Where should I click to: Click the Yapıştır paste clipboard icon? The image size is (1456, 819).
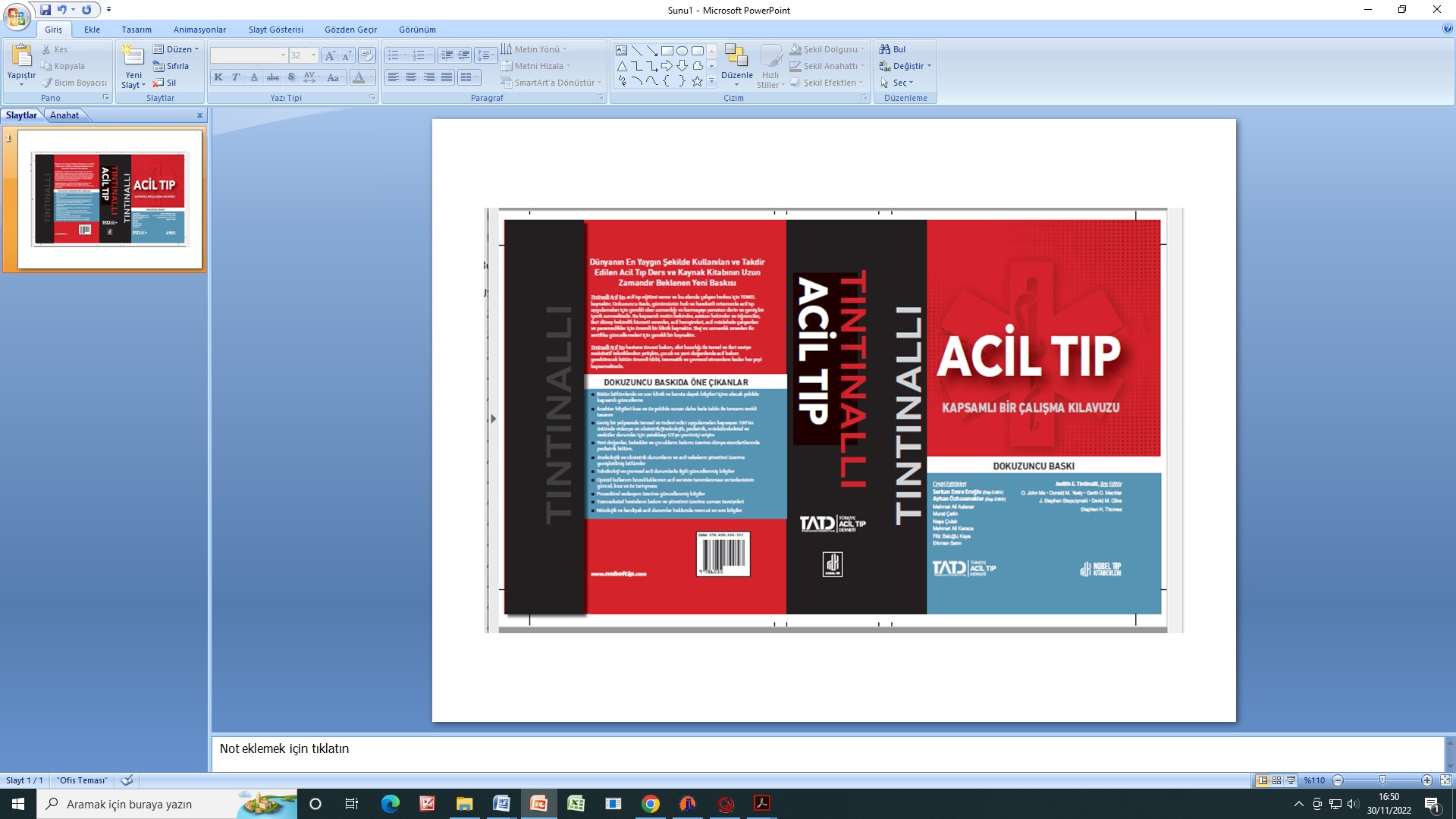[x=21, y=56]
